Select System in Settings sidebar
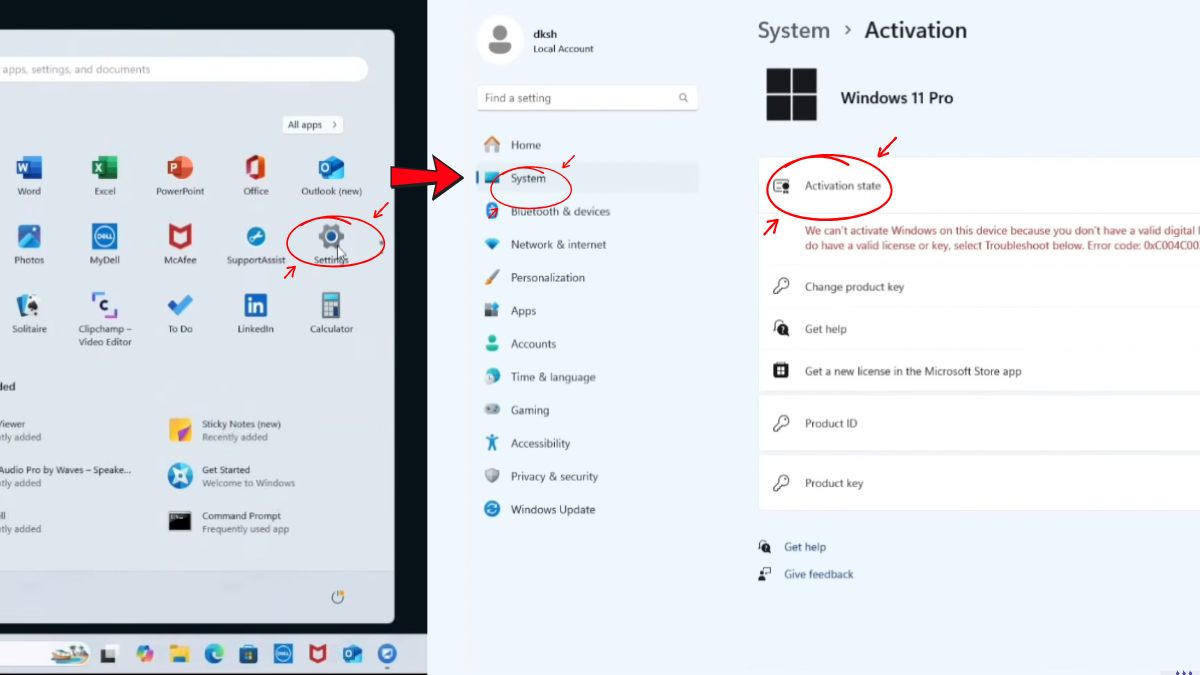 (587, 178)
